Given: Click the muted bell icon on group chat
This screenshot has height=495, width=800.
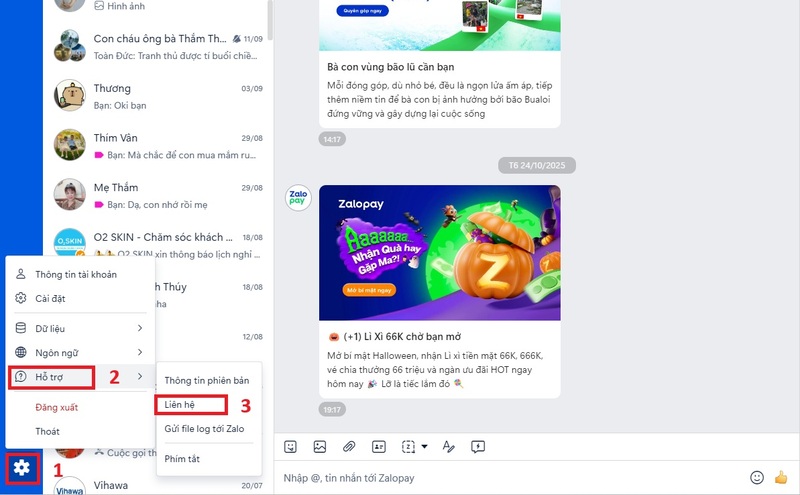Looking at the screenshot, I should 236,39.
